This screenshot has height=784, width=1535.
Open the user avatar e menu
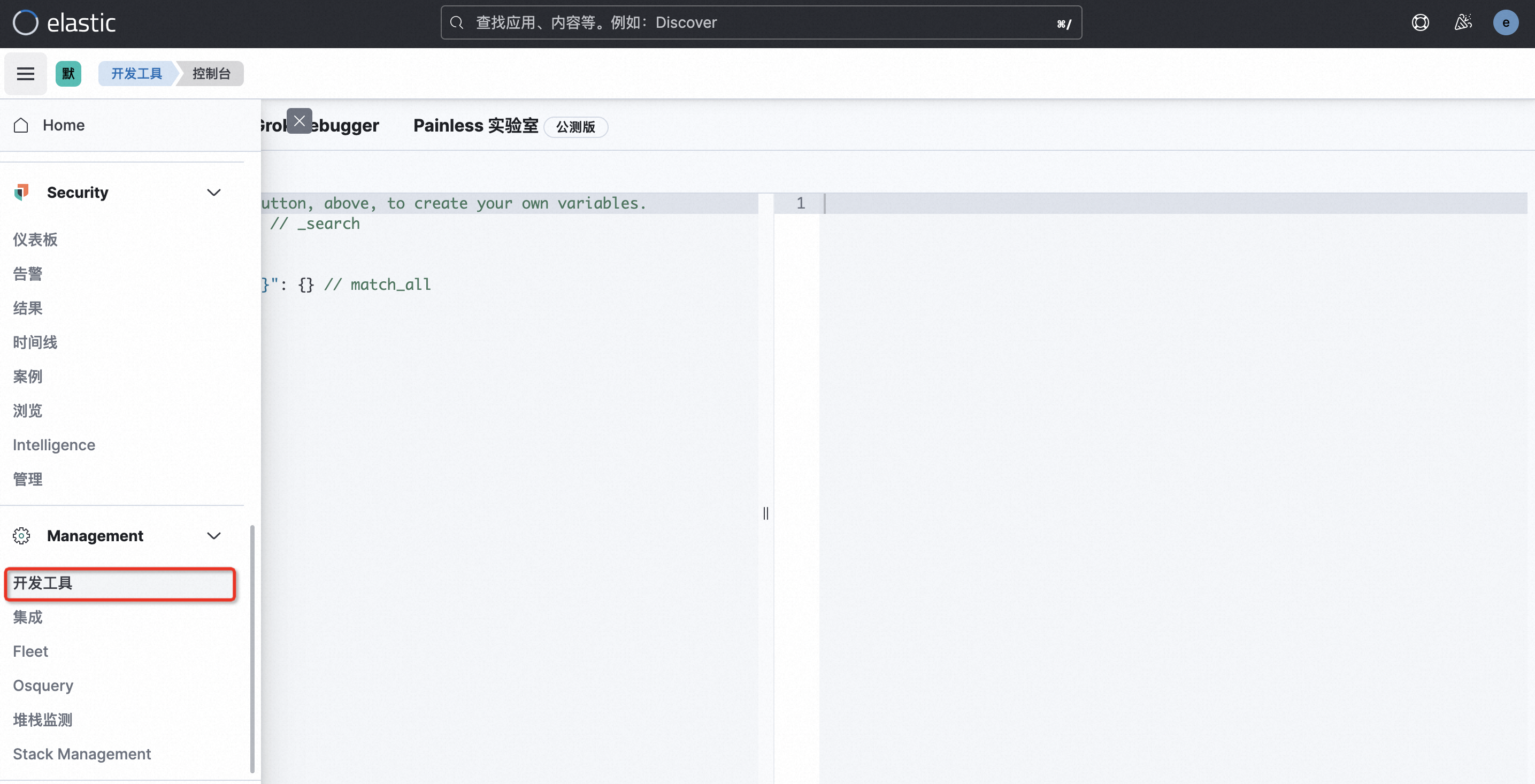point(1506,22)
